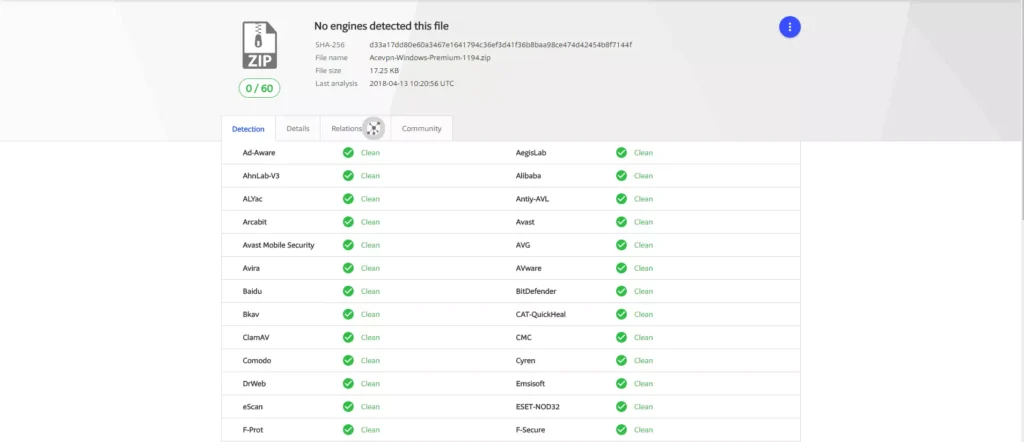Click the green check icon for Ad-Aware
The width and height of the screenshot is (1024, 442).
click(348, 153)
